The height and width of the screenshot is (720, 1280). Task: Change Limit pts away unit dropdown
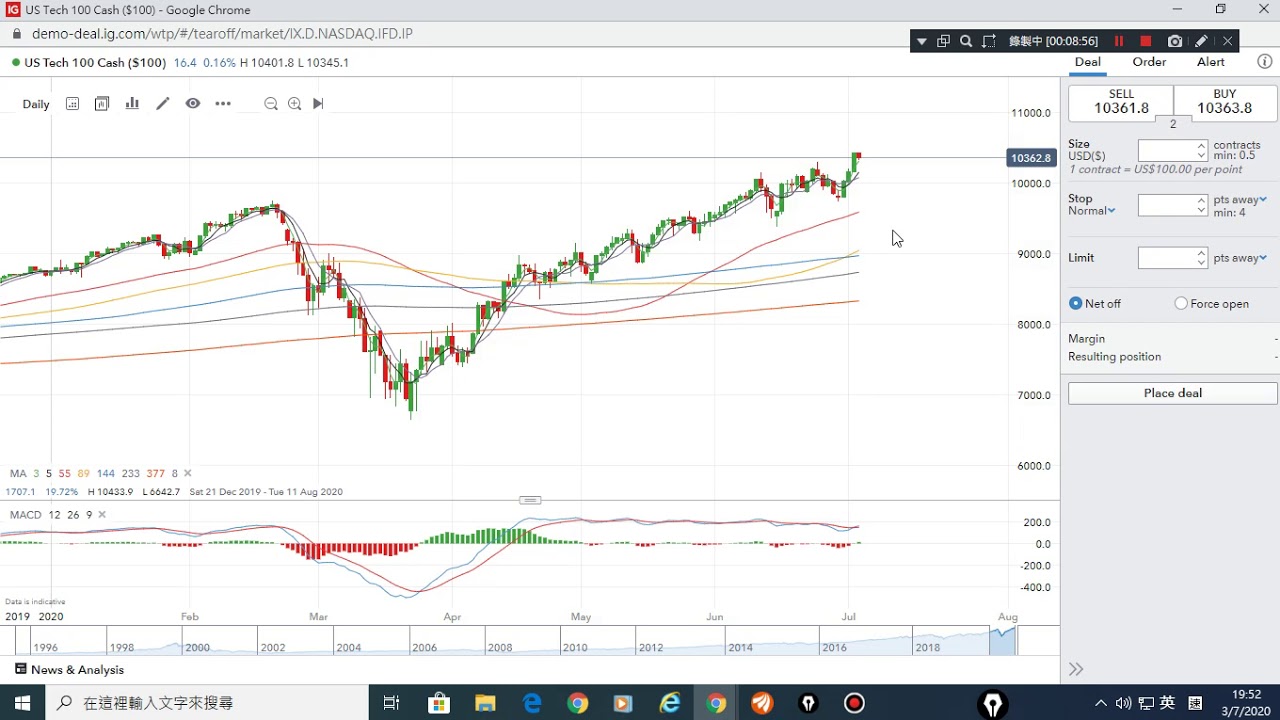pyautogui.click(x=1240, y=258)
